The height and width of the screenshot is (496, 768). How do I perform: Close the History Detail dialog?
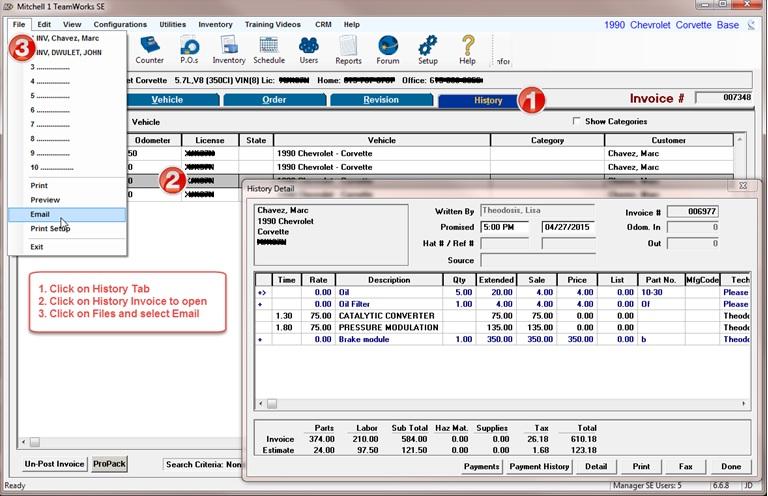[x=743, y=186]
